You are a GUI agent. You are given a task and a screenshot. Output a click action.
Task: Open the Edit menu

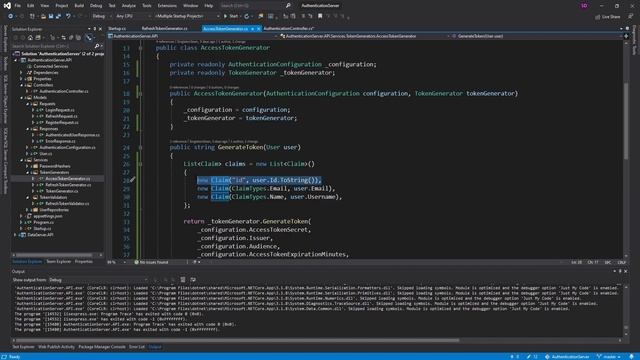[x=31, y=6]
